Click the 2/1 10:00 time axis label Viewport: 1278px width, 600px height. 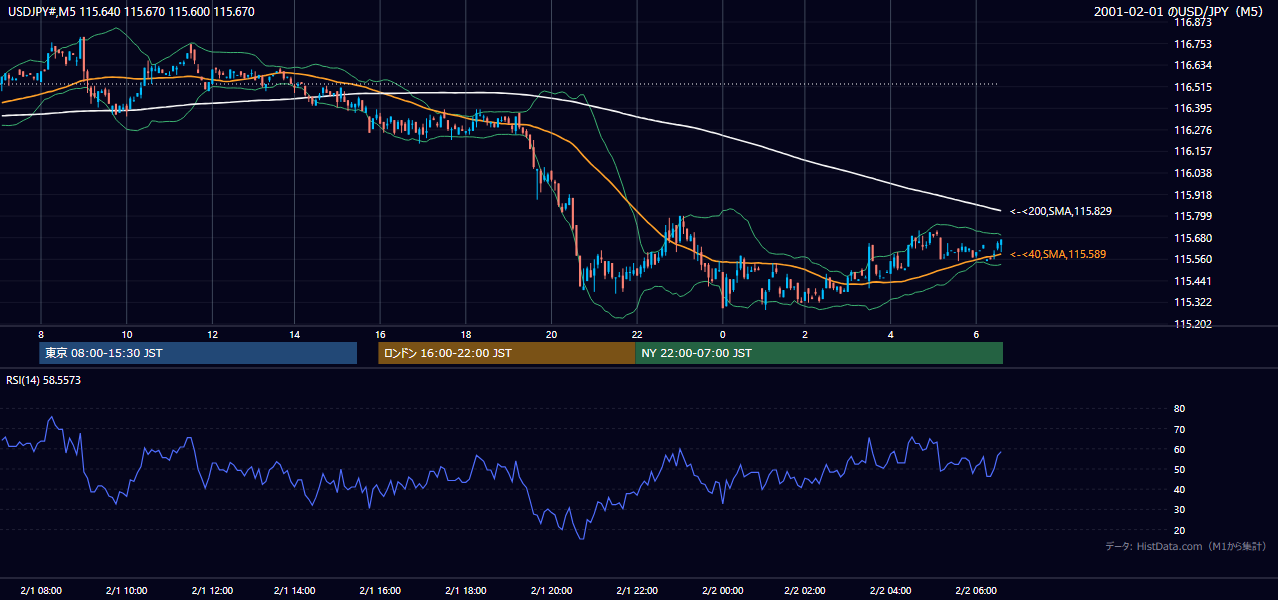pos(126,591)
